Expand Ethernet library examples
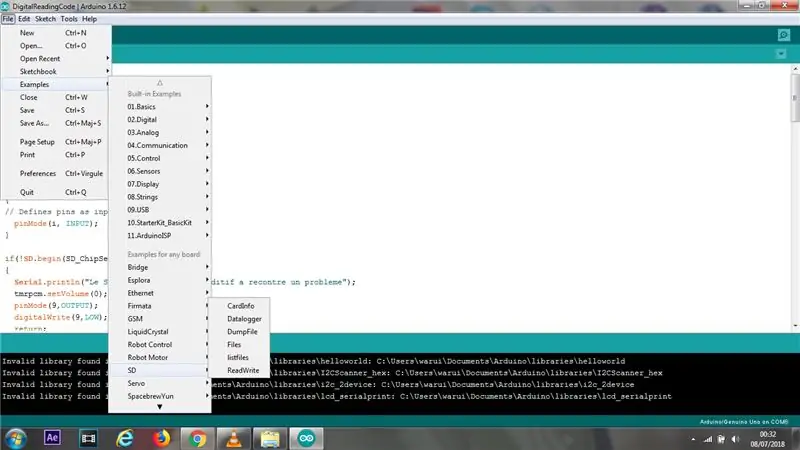 tap(160, 293)
